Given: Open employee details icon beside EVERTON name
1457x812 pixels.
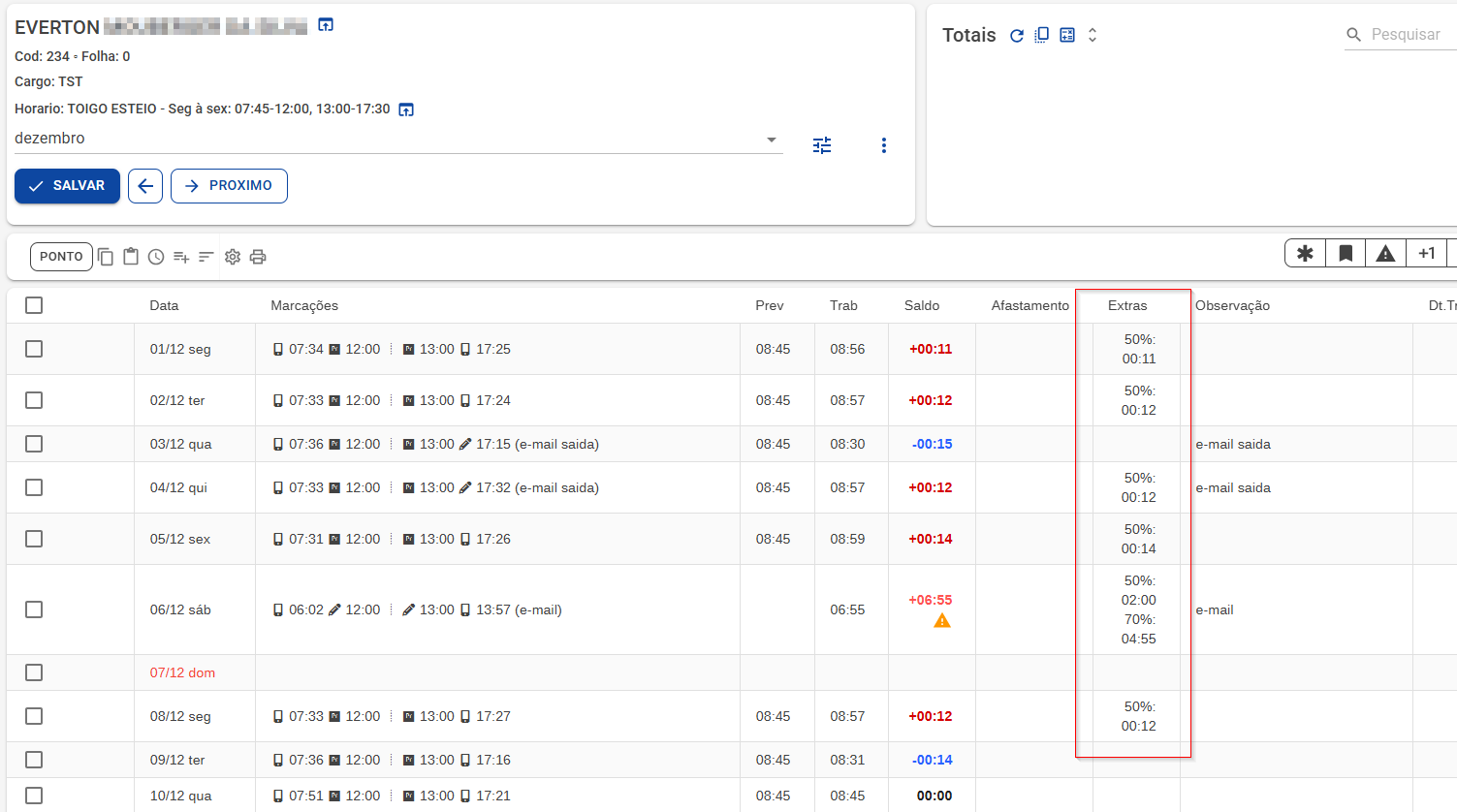Looking at the screenshot, I should tap(326, 24).
